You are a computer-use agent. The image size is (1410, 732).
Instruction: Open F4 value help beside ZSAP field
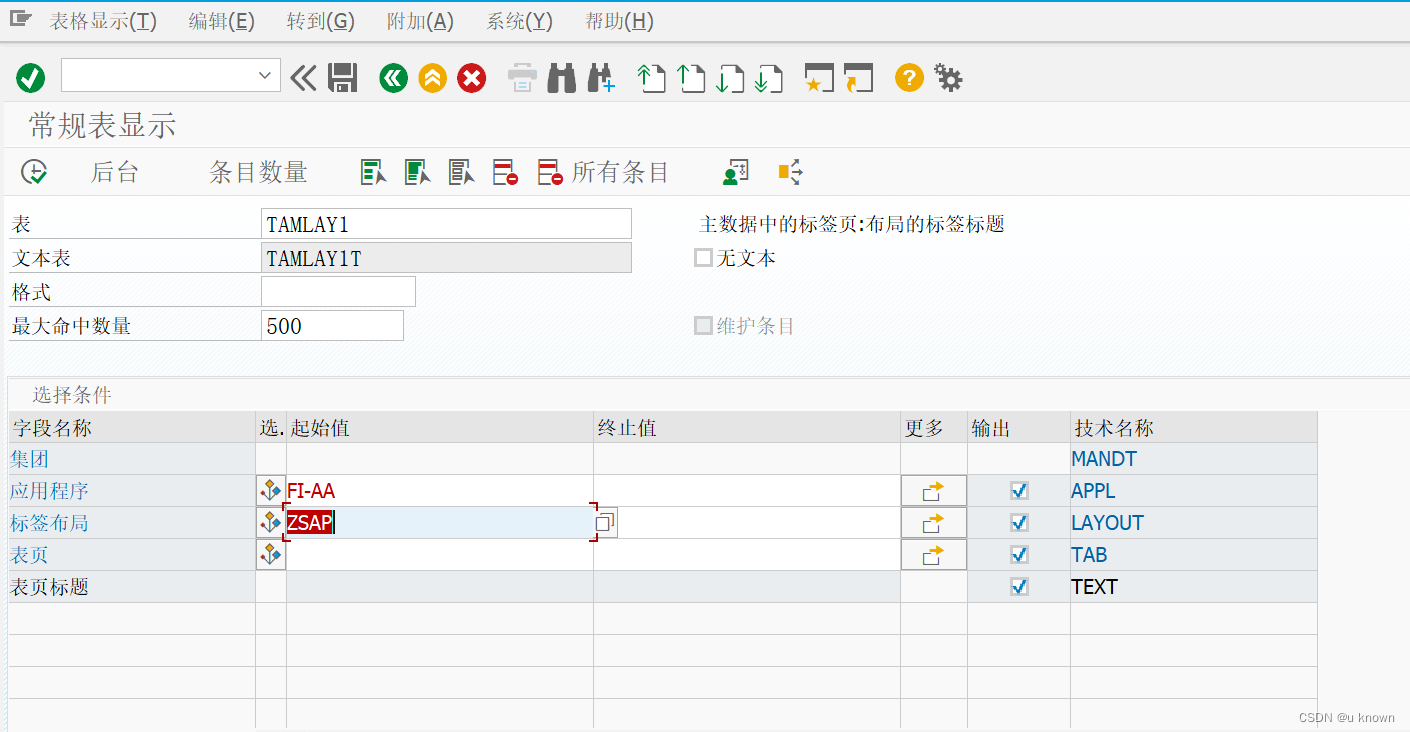pyautogui.click(x=605, y=523)
